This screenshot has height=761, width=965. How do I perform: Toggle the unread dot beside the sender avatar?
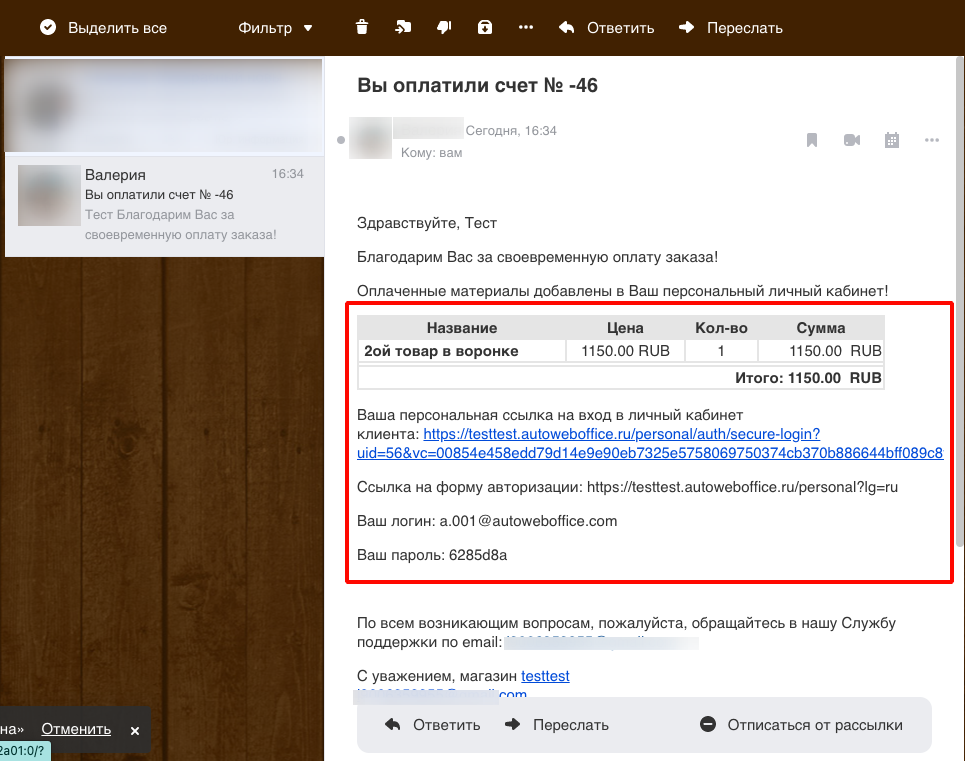341,140
